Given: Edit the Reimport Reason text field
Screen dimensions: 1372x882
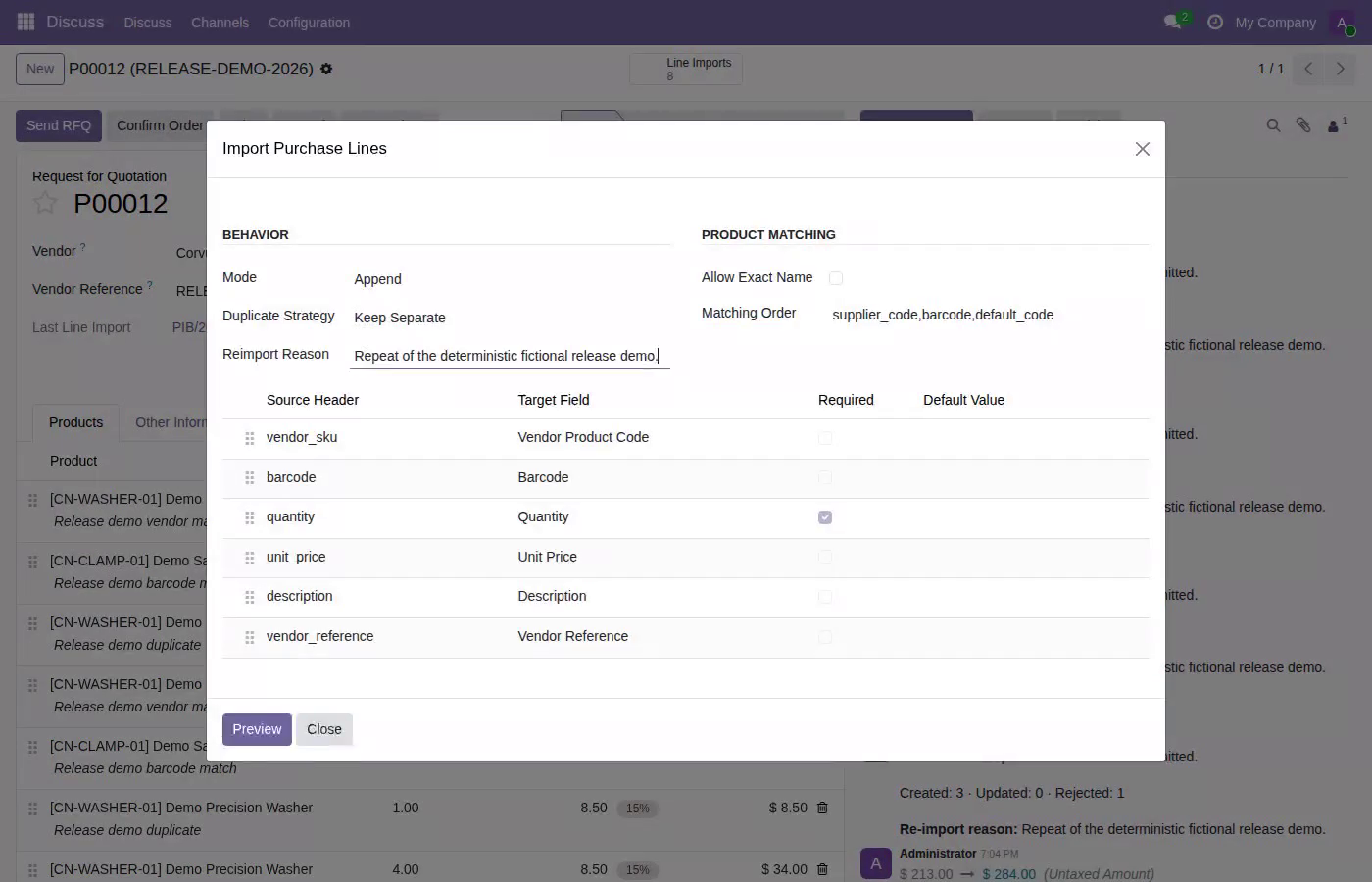Looking at the screenshot, I should [510, 356].
